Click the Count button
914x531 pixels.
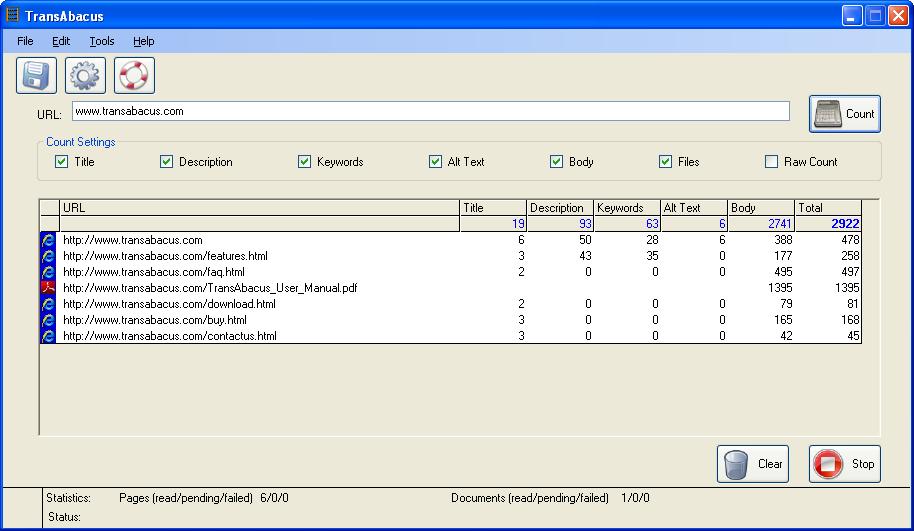click(845, 114)
